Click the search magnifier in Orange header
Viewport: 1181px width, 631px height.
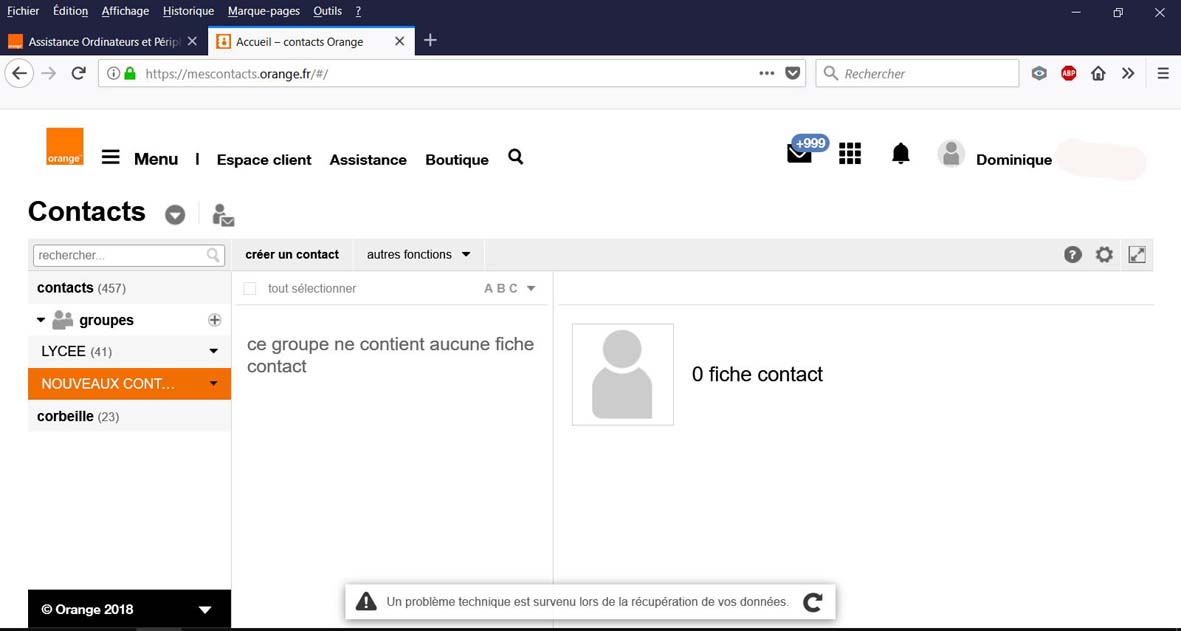click(x=516, y=157)
